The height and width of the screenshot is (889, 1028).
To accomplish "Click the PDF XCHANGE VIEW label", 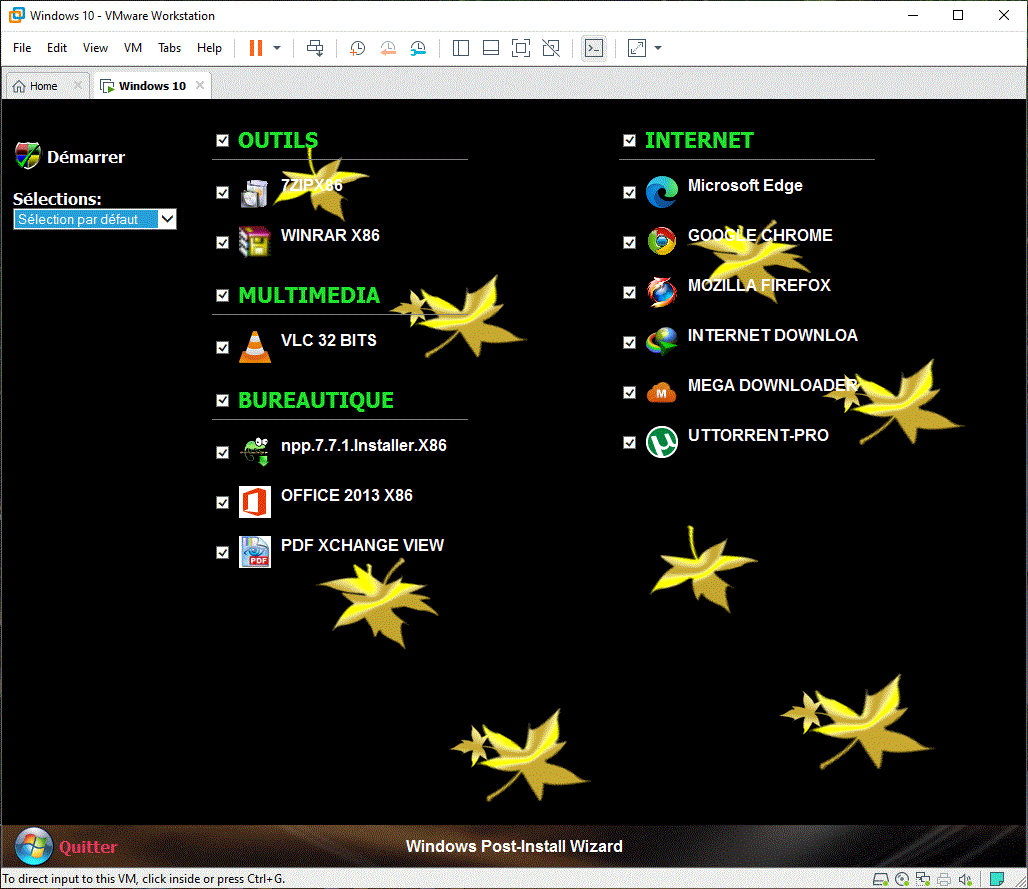I will (363, 545).
